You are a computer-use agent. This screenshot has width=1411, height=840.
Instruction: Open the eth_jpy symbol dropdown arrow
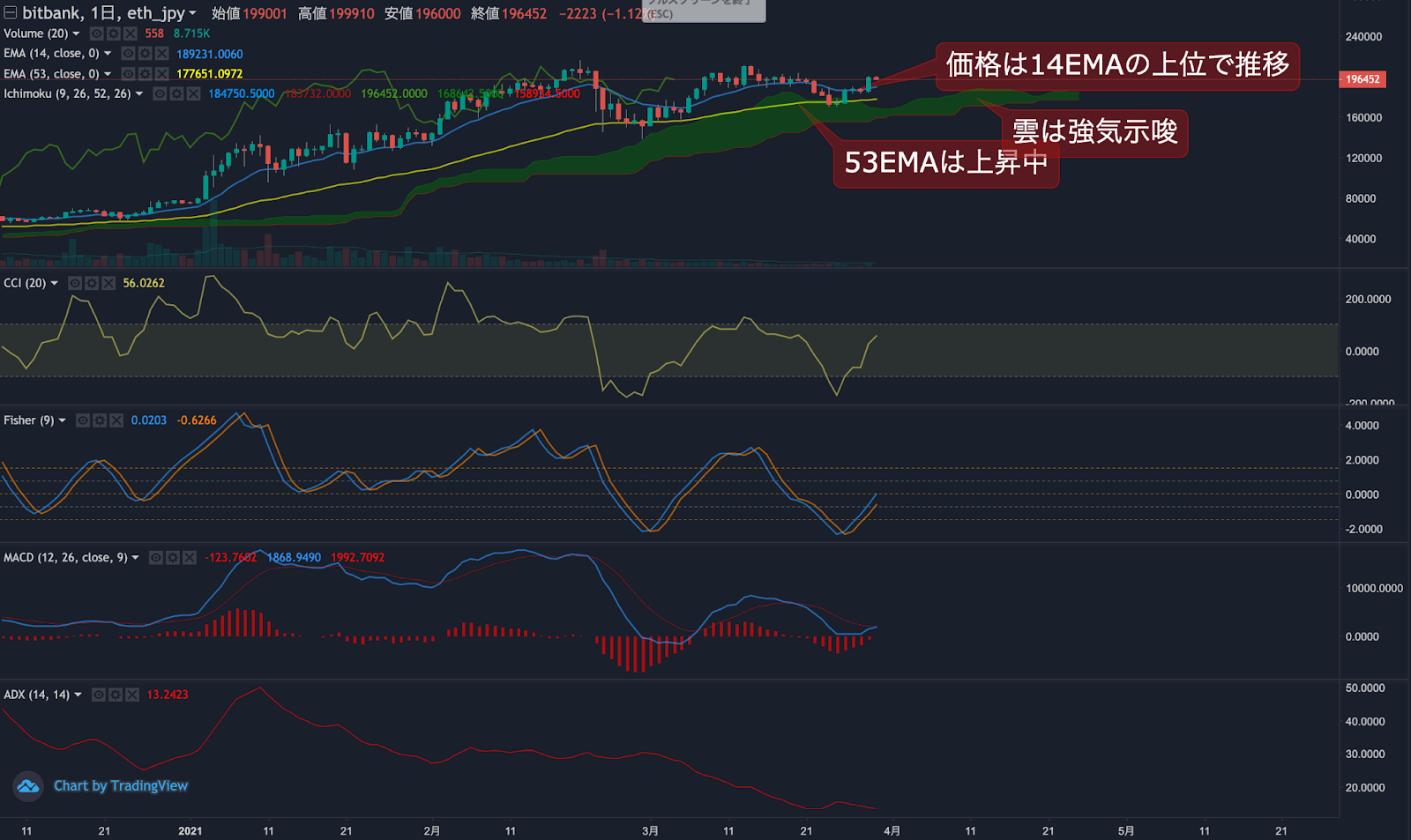193,14
